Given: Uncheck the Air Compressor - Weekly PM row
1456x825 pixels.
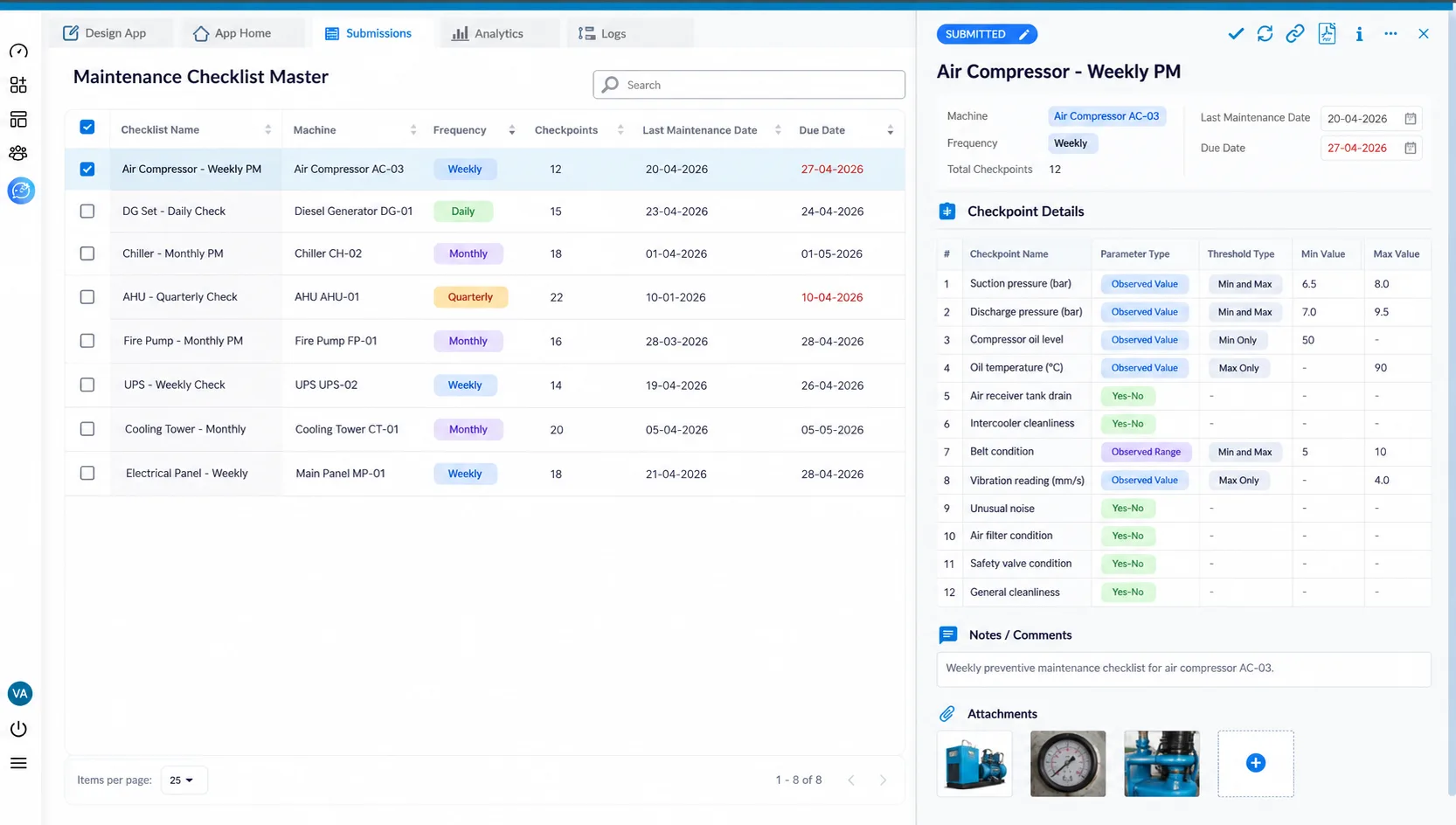Looking at the screenshot, I should tap(87, 170).
